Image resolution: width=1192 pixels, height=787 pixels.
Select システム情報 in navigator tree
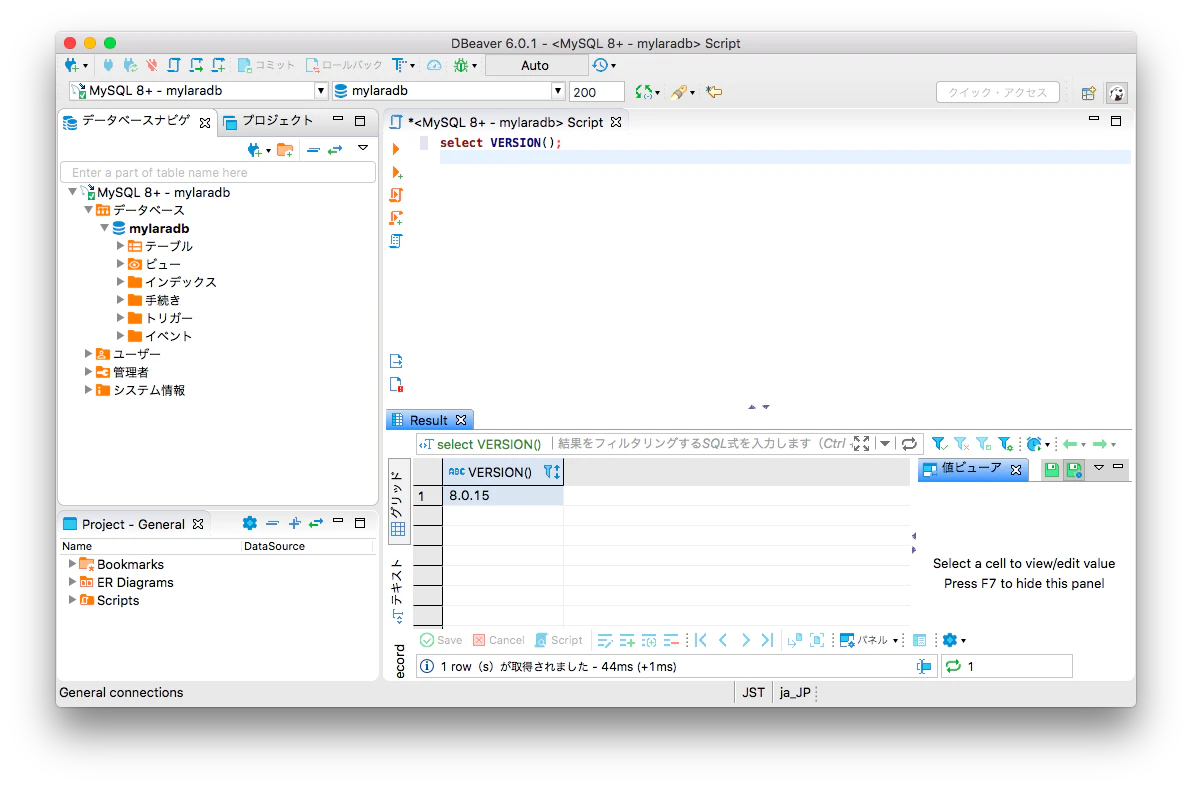click(149, 390)
